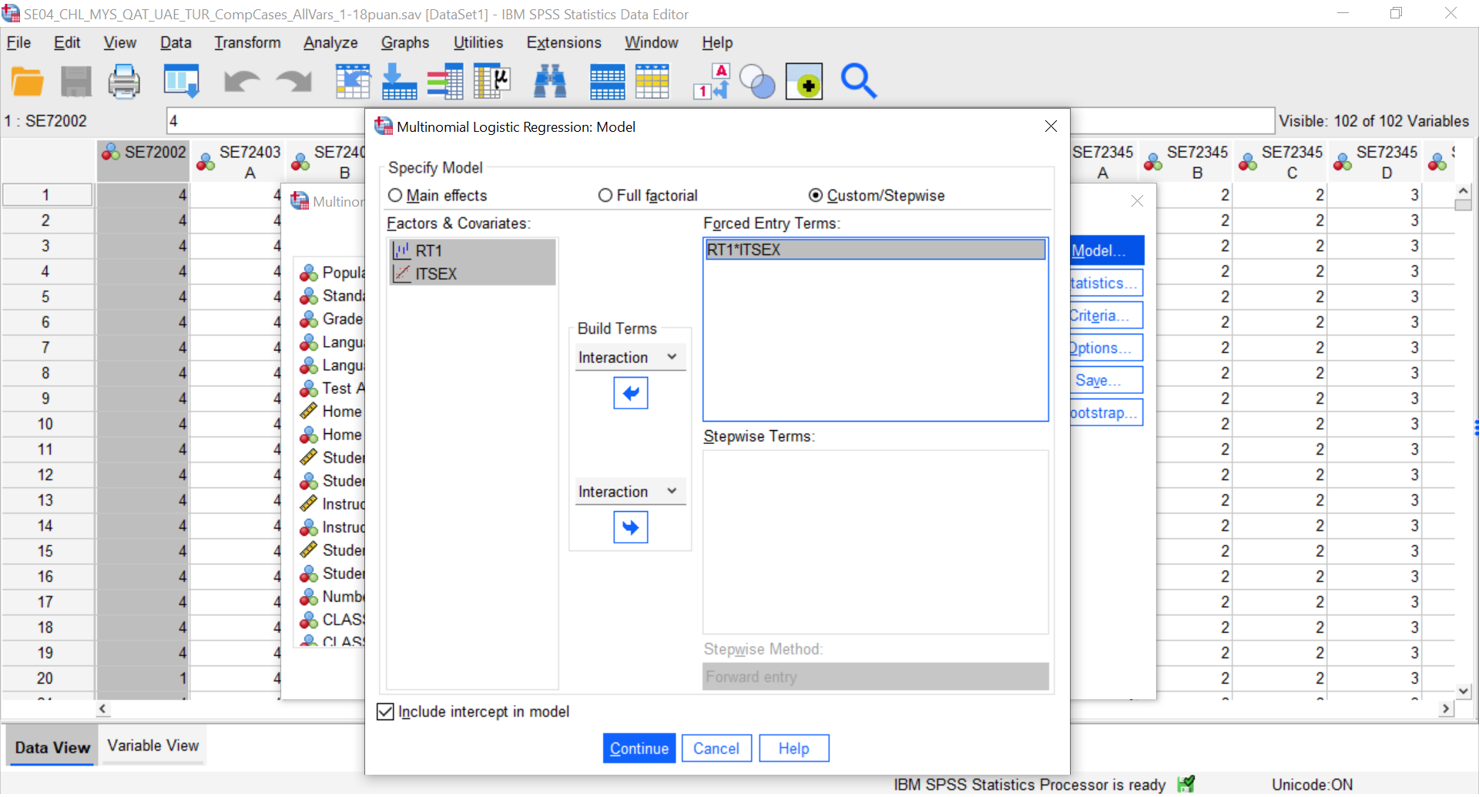Click the SE72002 column header
Viewport: 1480px width, 797px height.
pos(143,161)
